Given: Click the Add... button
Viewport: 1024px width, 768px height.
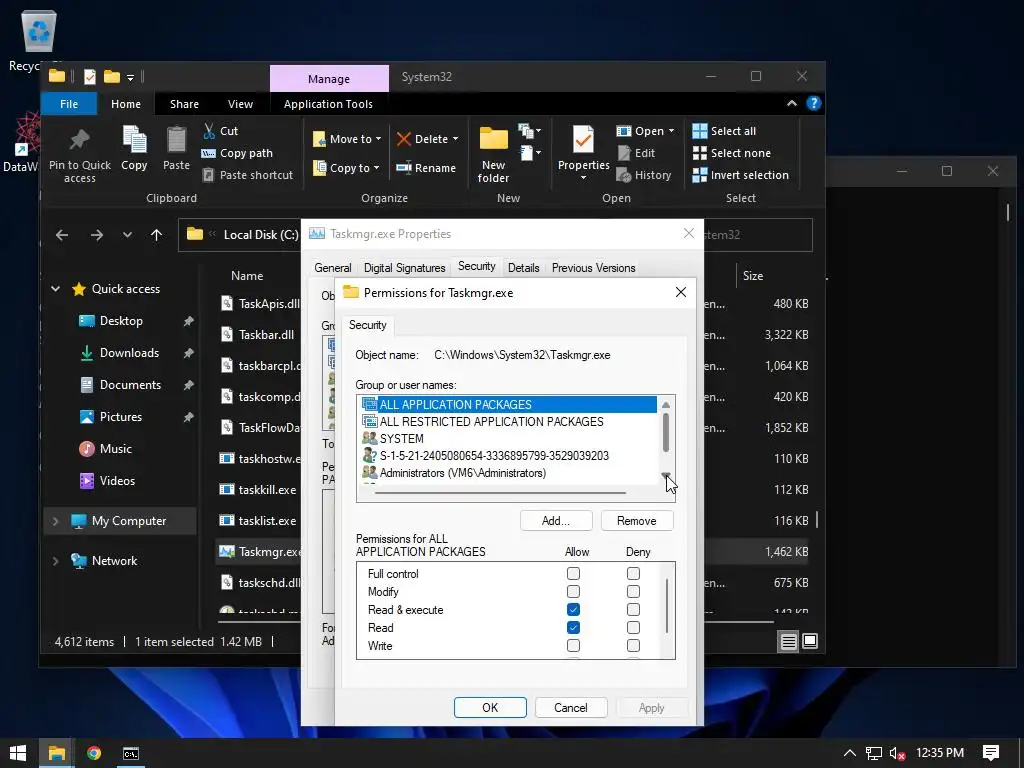Looking at the screenshot, I should [x=556, y=520].
